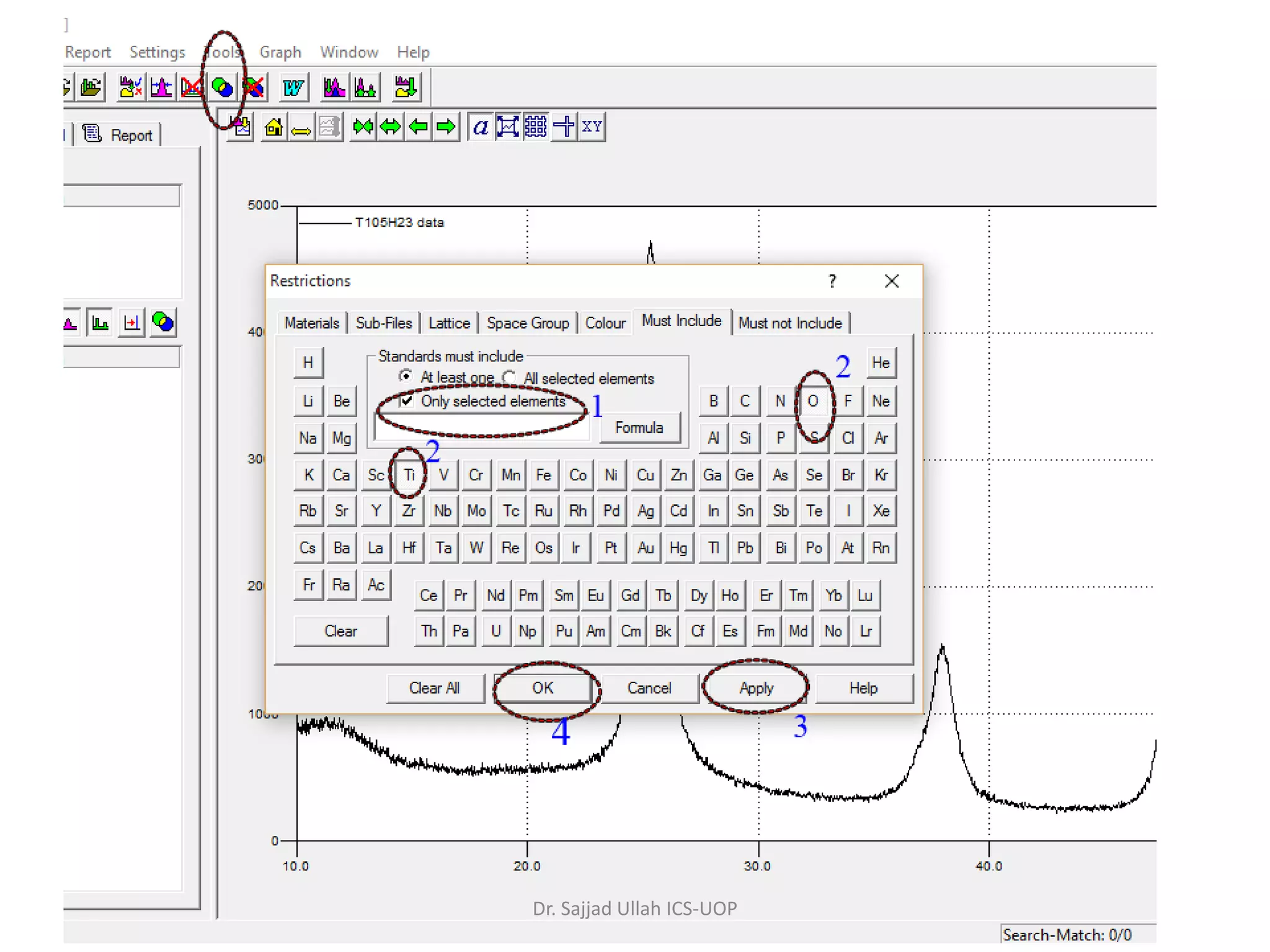Image resolution: width=1270 pixels, height=952 pixels.
Task: Open the Sub-Files tab
Action: point(383,323)
